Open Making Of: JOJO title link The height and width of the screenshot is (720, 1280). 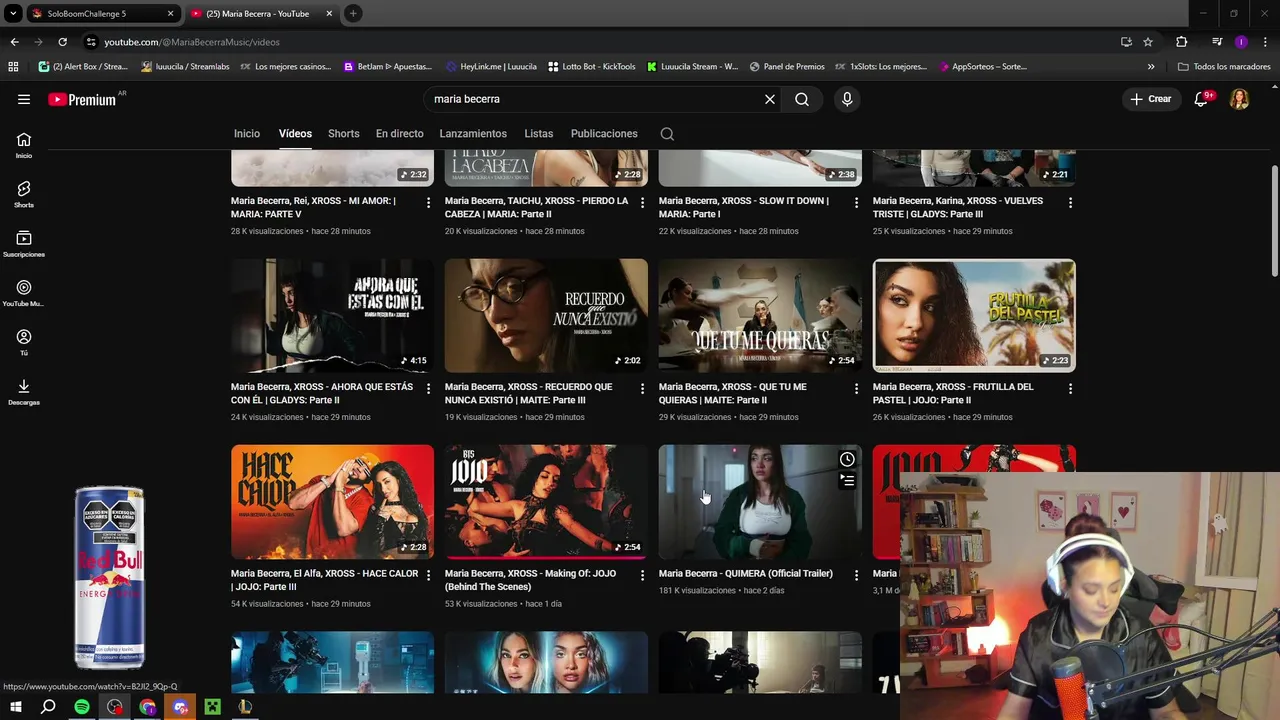click(529, 580)
